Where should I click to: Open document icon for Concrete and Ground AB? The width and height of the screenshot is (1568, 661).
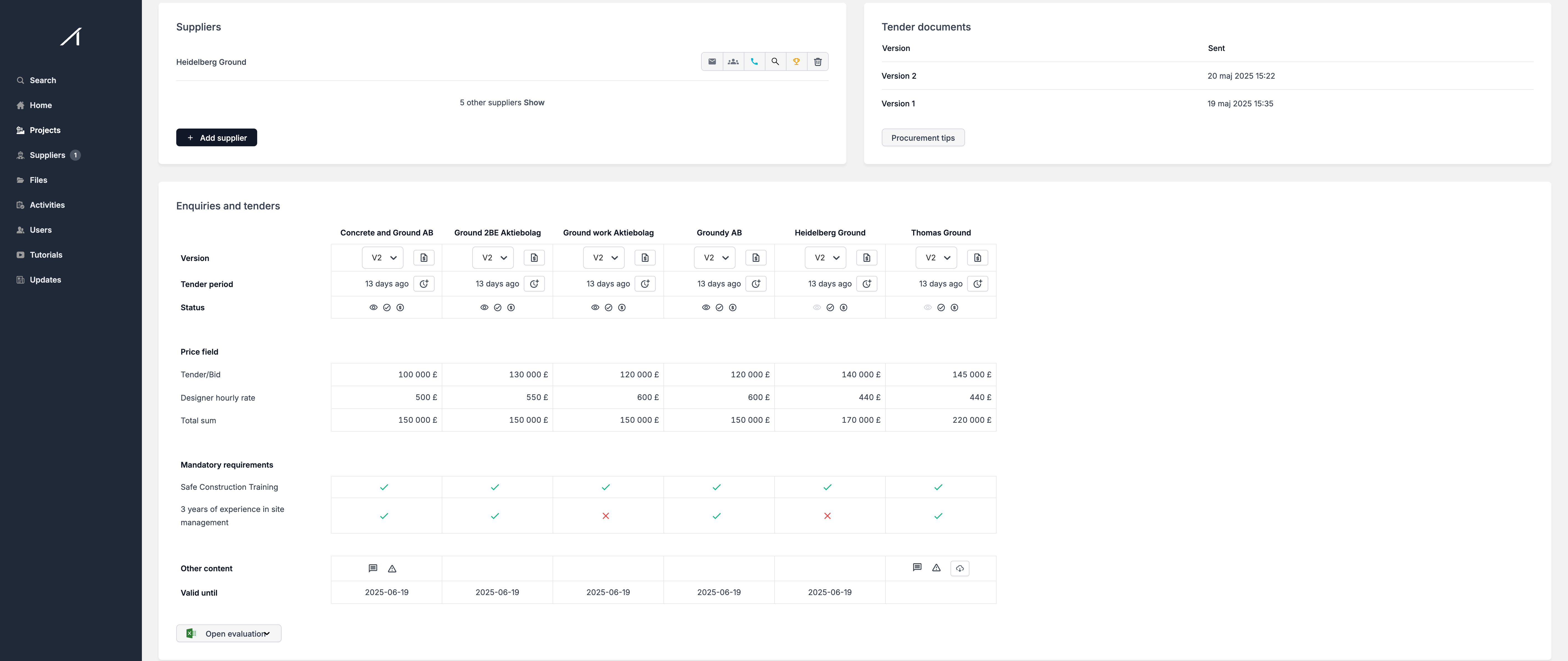(x=424, y=258)
